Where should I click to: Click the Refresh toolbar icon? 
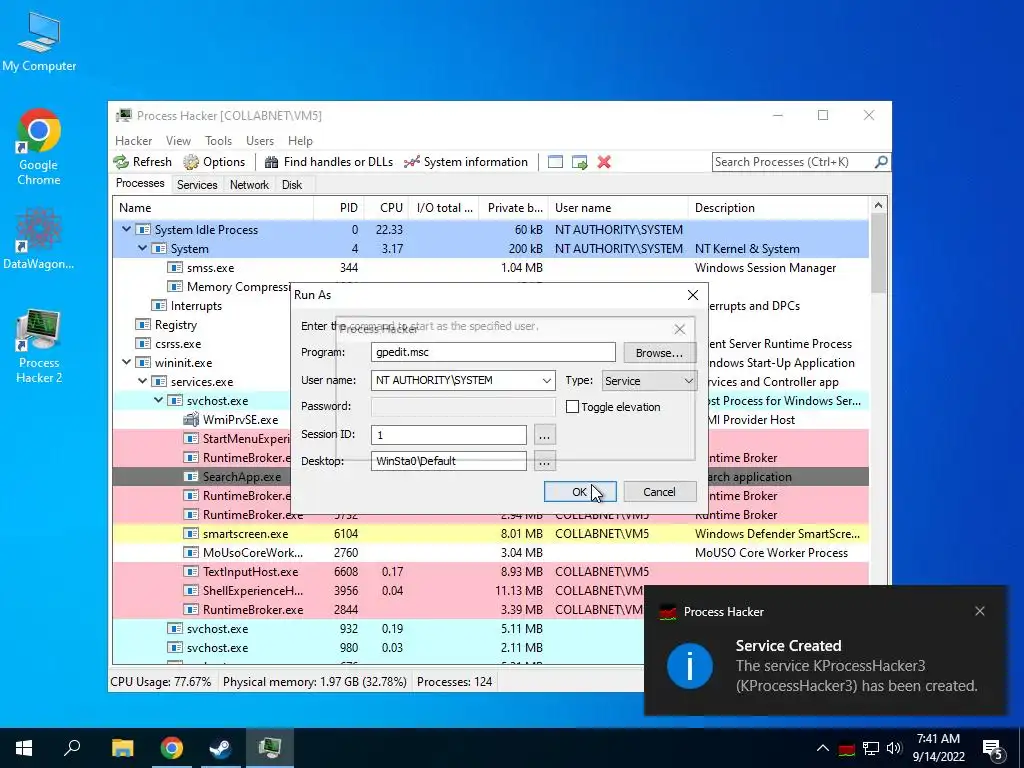click(x=142, y=162)
